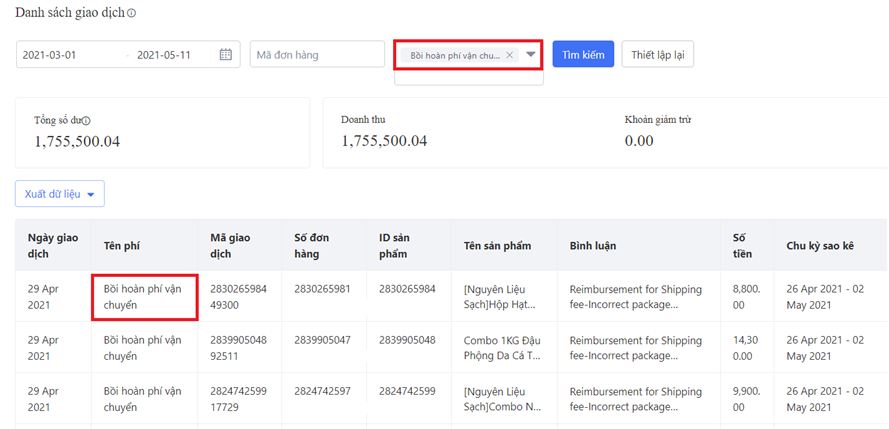The height and width of the screenshot is (429, 889).
Task: Click the Thiết lập lại reset button
Action: (x=657, y=55)
